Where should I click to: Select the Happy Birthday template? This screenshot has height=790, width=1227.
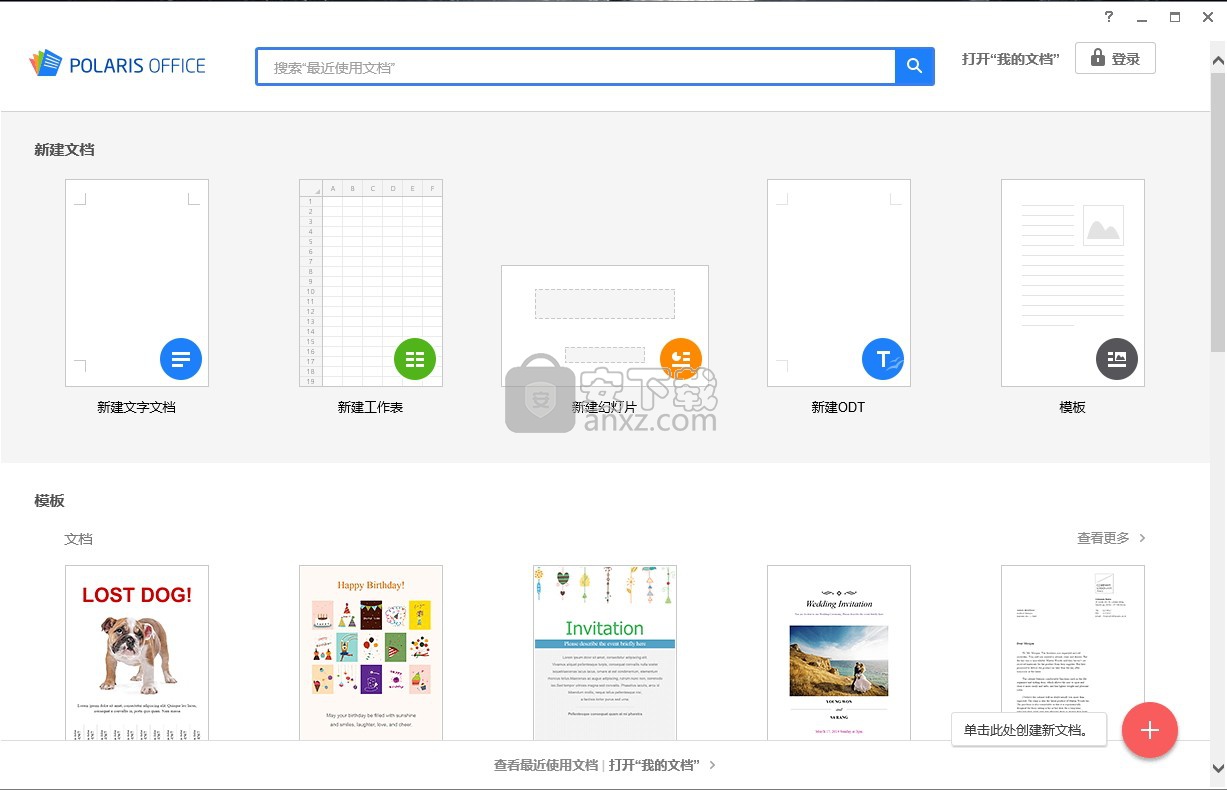[x=371, y=653]
